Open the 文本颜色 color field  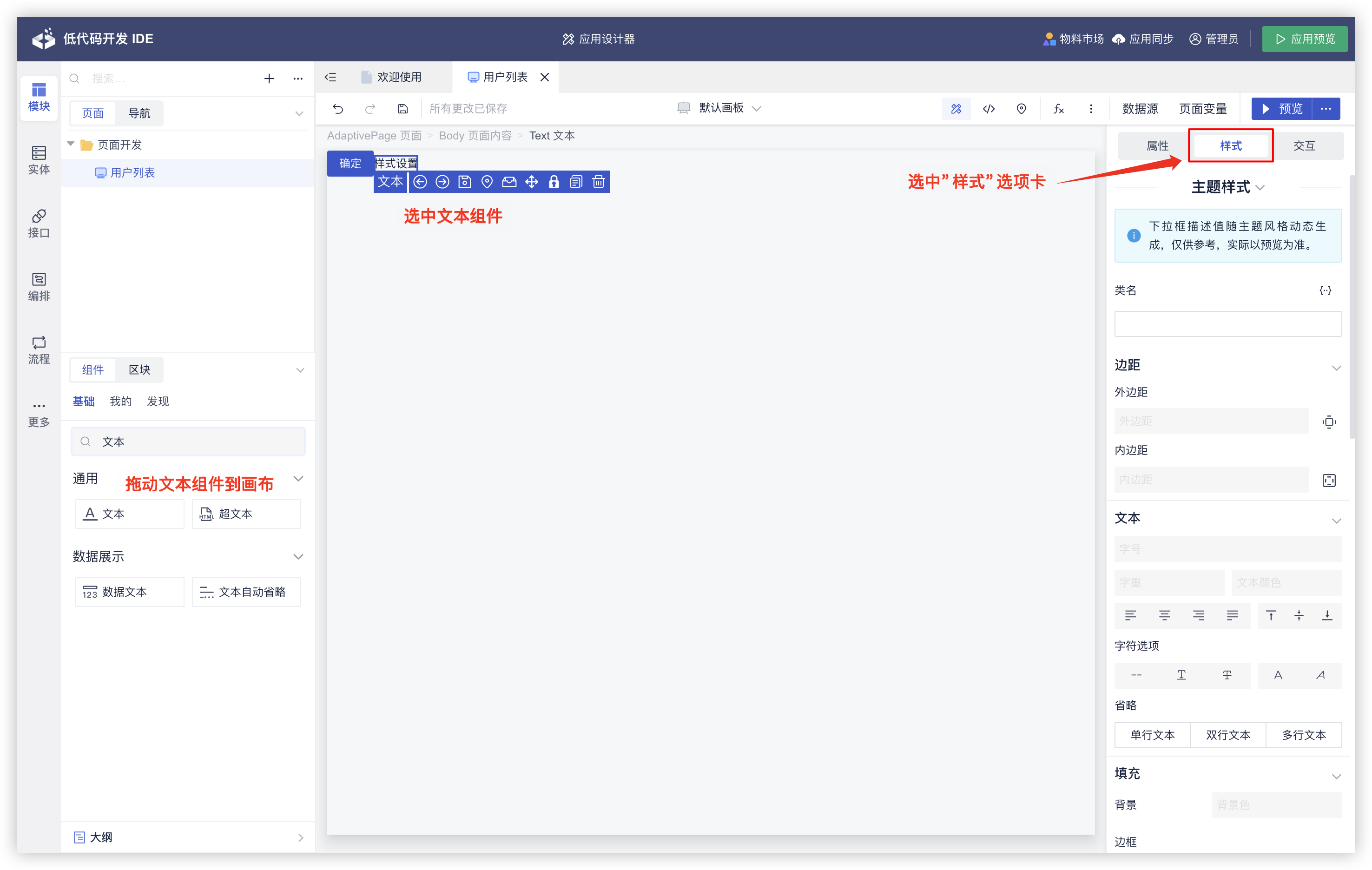point(1286,582)
